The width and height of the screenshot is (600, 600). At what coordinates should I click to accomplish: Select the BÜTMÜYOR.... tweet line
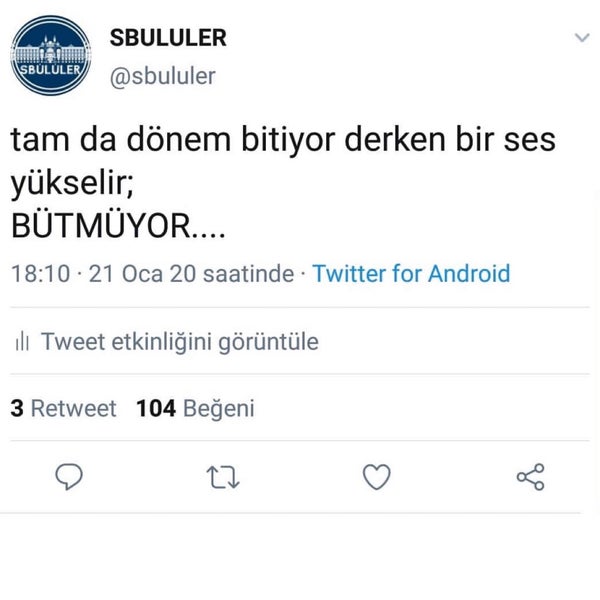point(118,226)
